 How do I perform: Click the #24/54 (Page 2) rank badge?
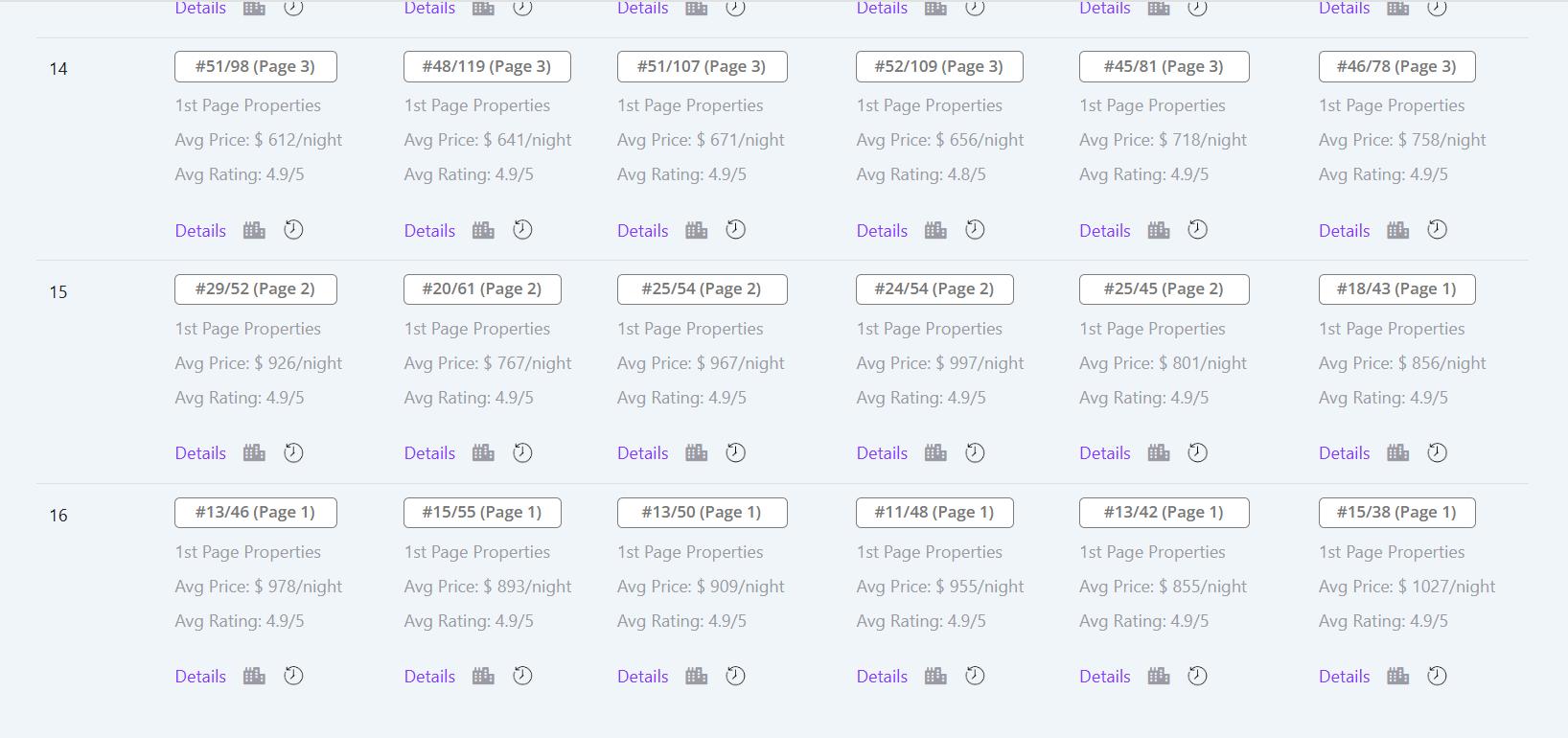tap(934, 289)
